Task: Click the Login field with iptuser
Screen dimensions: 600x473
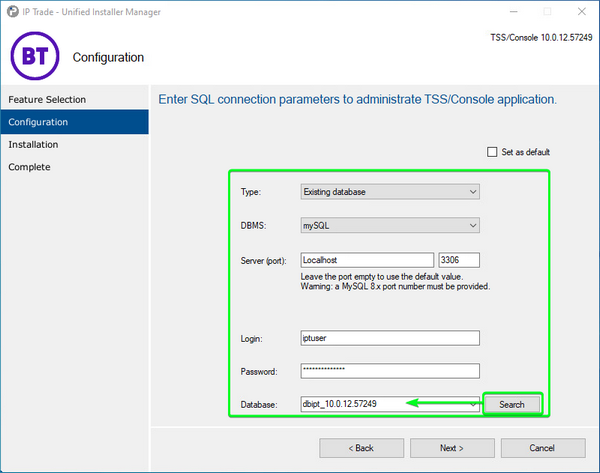Action: pos(390,338)
